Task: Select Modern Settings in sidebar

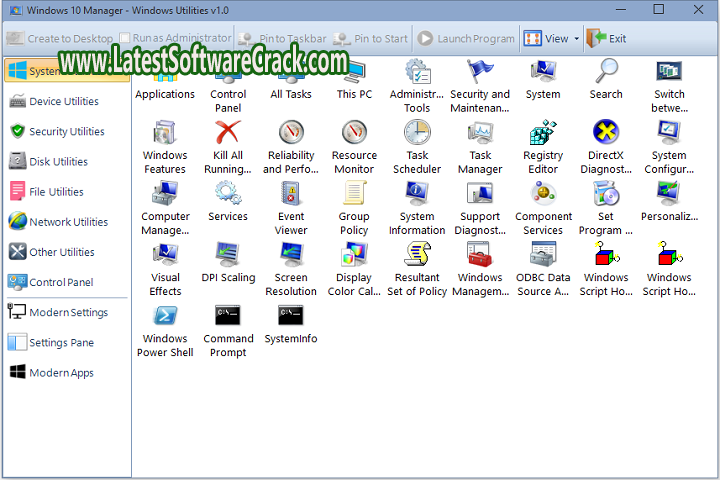Action: 66,312
